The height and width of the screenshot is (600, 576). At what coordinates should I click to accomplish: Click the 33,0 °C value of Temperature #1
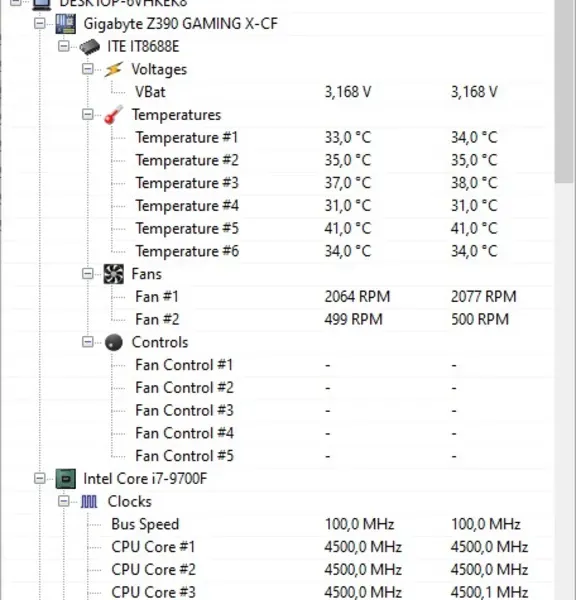(348, 137)
